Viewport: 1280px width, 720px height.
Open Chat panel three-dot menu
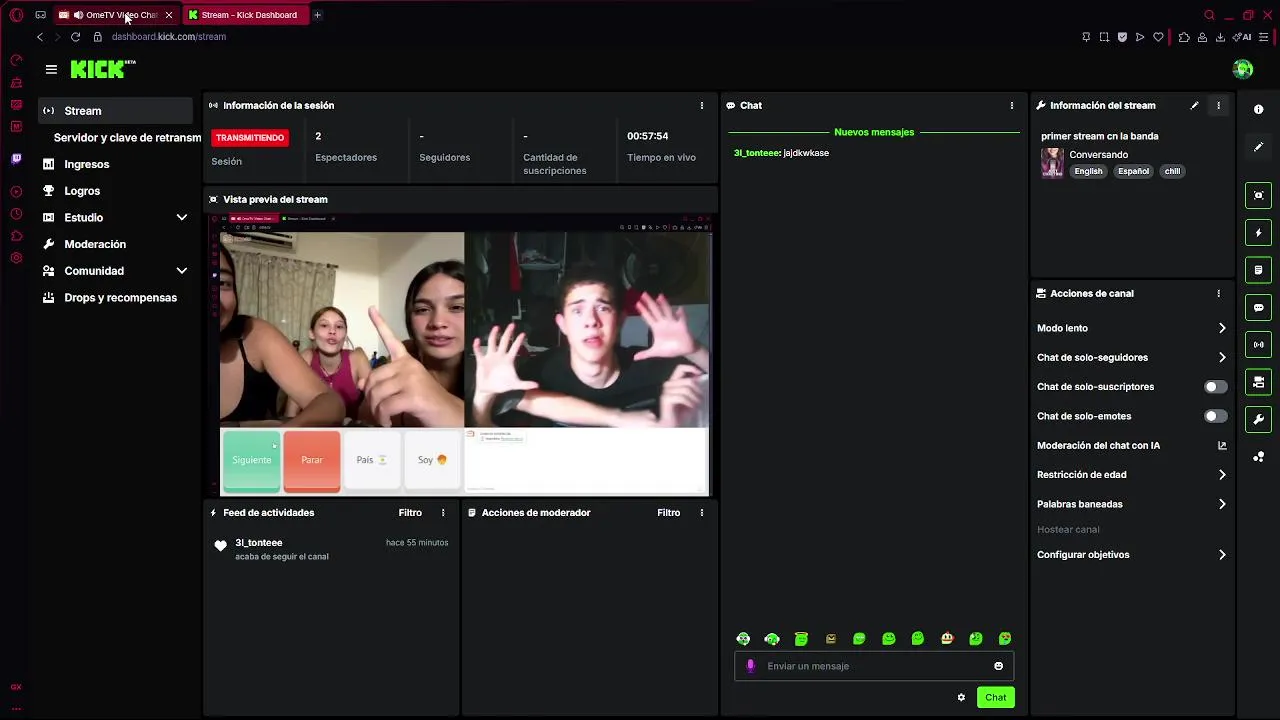[1011, 105]
